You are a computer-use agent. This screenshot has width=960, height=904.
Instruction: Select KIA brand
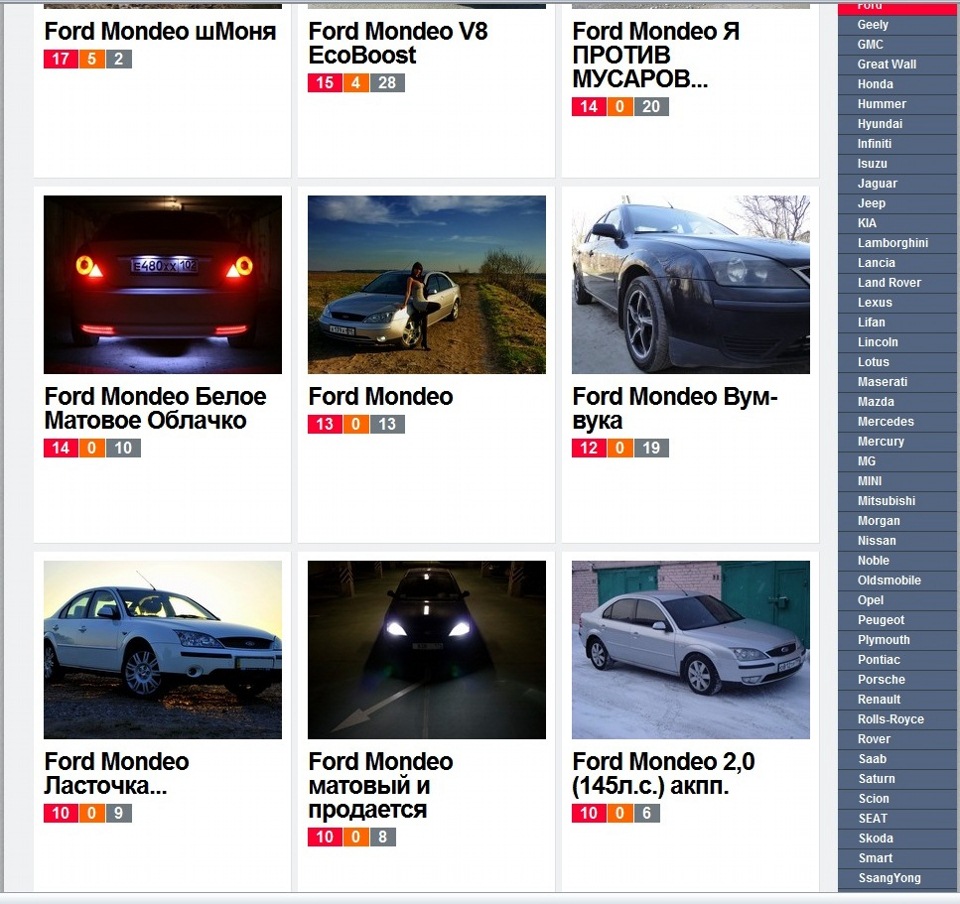click(x=899, y=223)
